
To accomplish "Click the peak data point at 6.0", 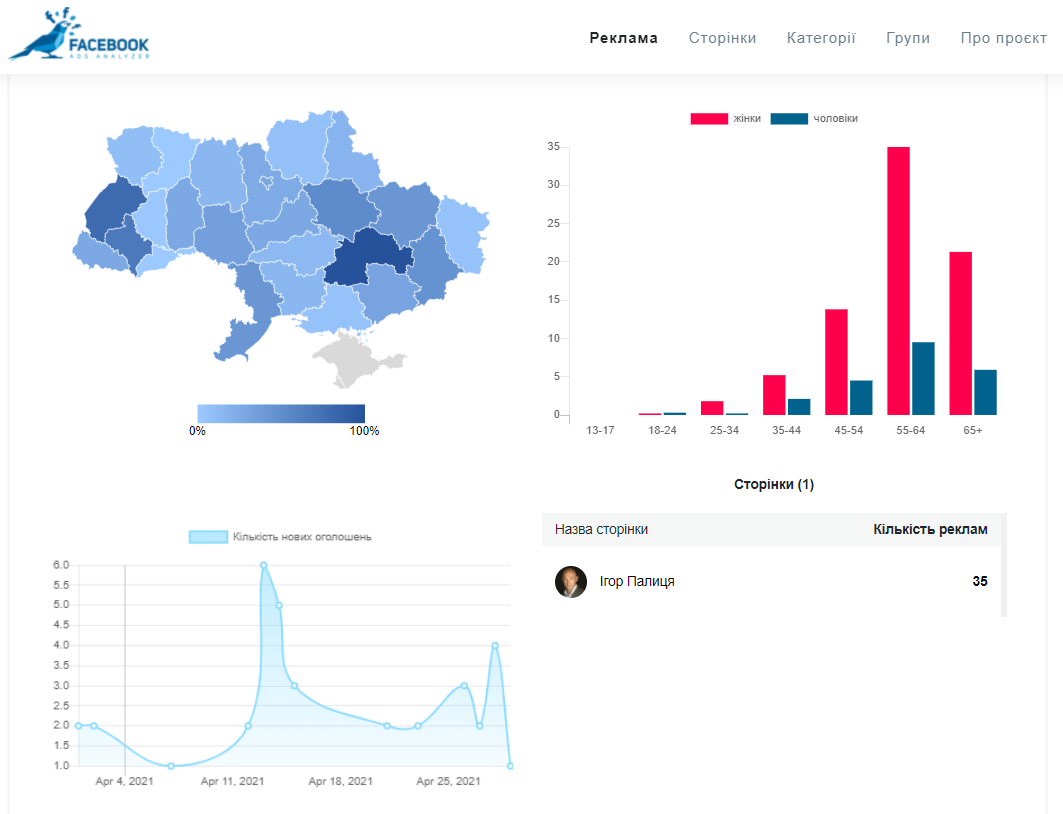I will point(264,565).
